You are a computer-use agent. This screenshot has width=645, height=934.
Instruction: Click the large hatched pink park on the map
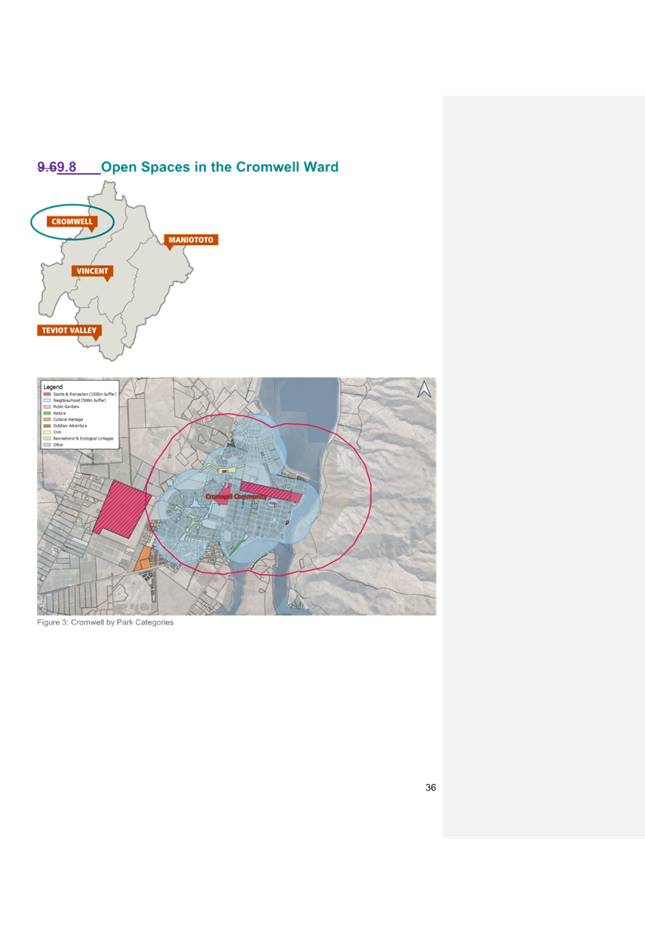(x=122, y=508)
